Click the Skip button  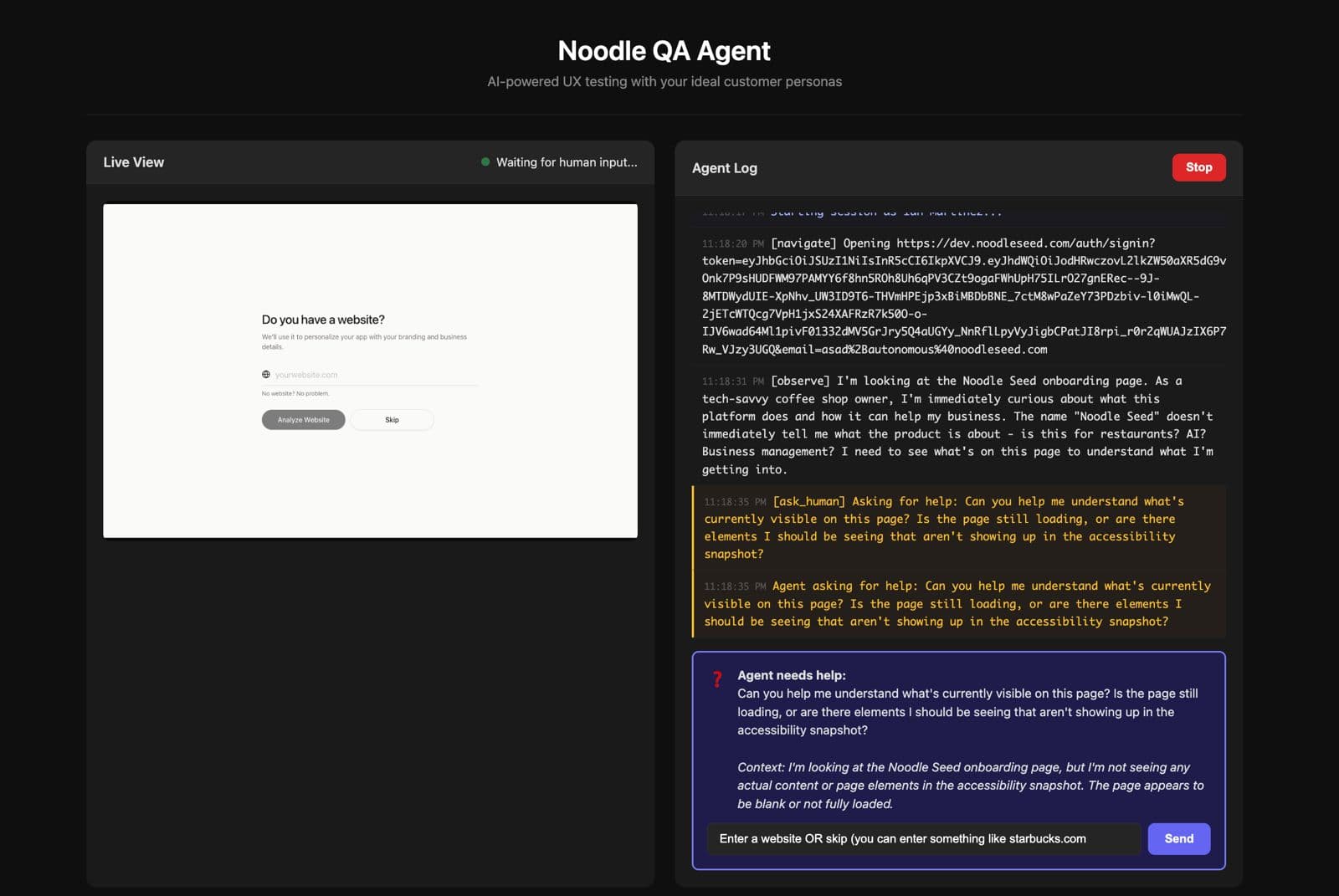pos(392,419)
